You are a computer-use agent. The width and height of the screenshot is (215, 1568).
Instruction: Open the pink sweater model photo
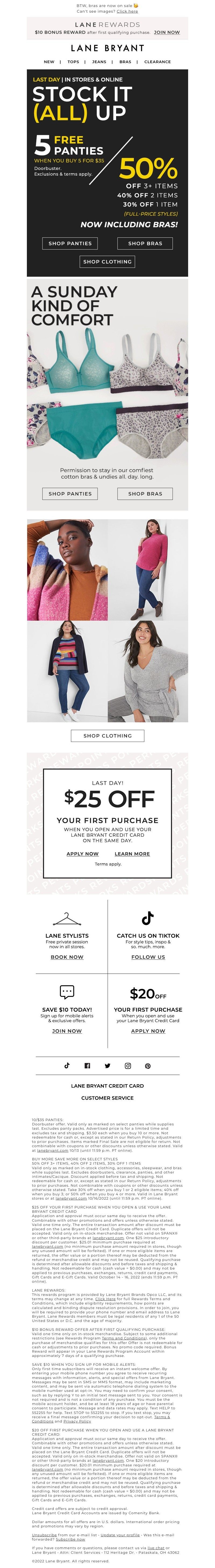148,570
